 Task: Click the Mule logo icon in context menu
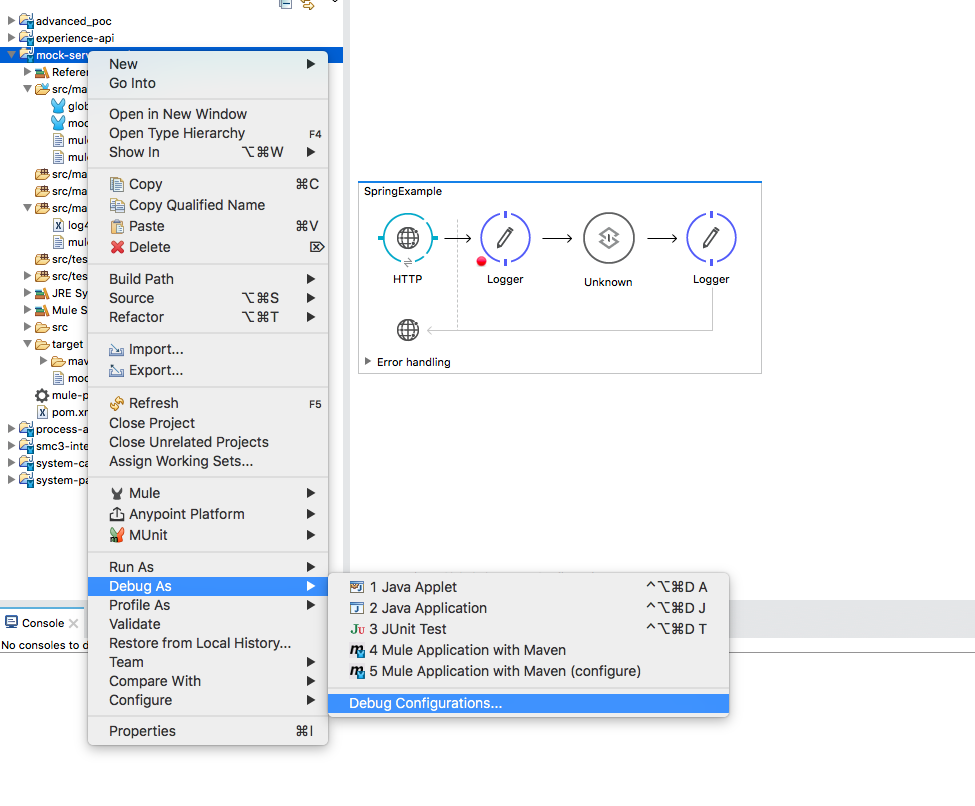coord(117,493)
